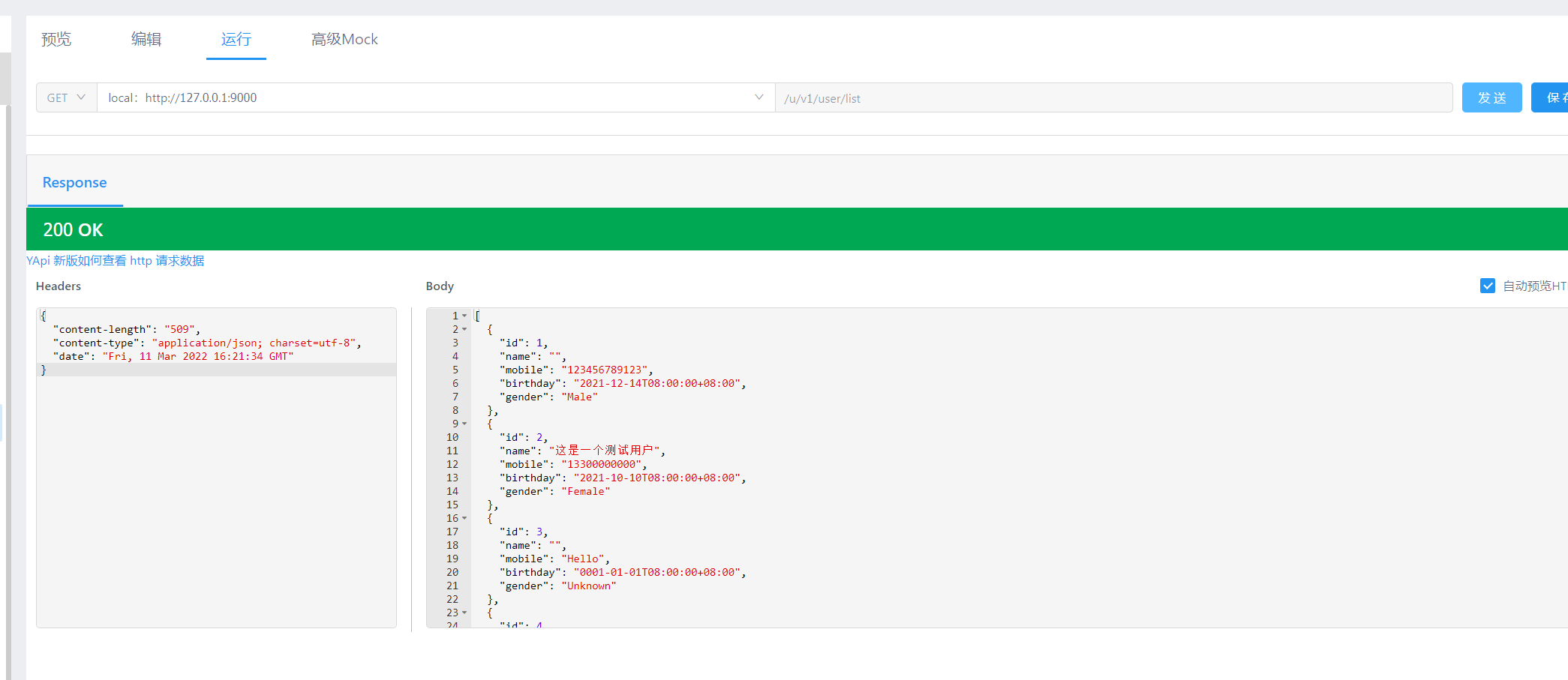Click the birthday "0001-01-01T08:00:00+08:00" line
The height and width of the screenshot is (680, 1568).
coord(623,572)
